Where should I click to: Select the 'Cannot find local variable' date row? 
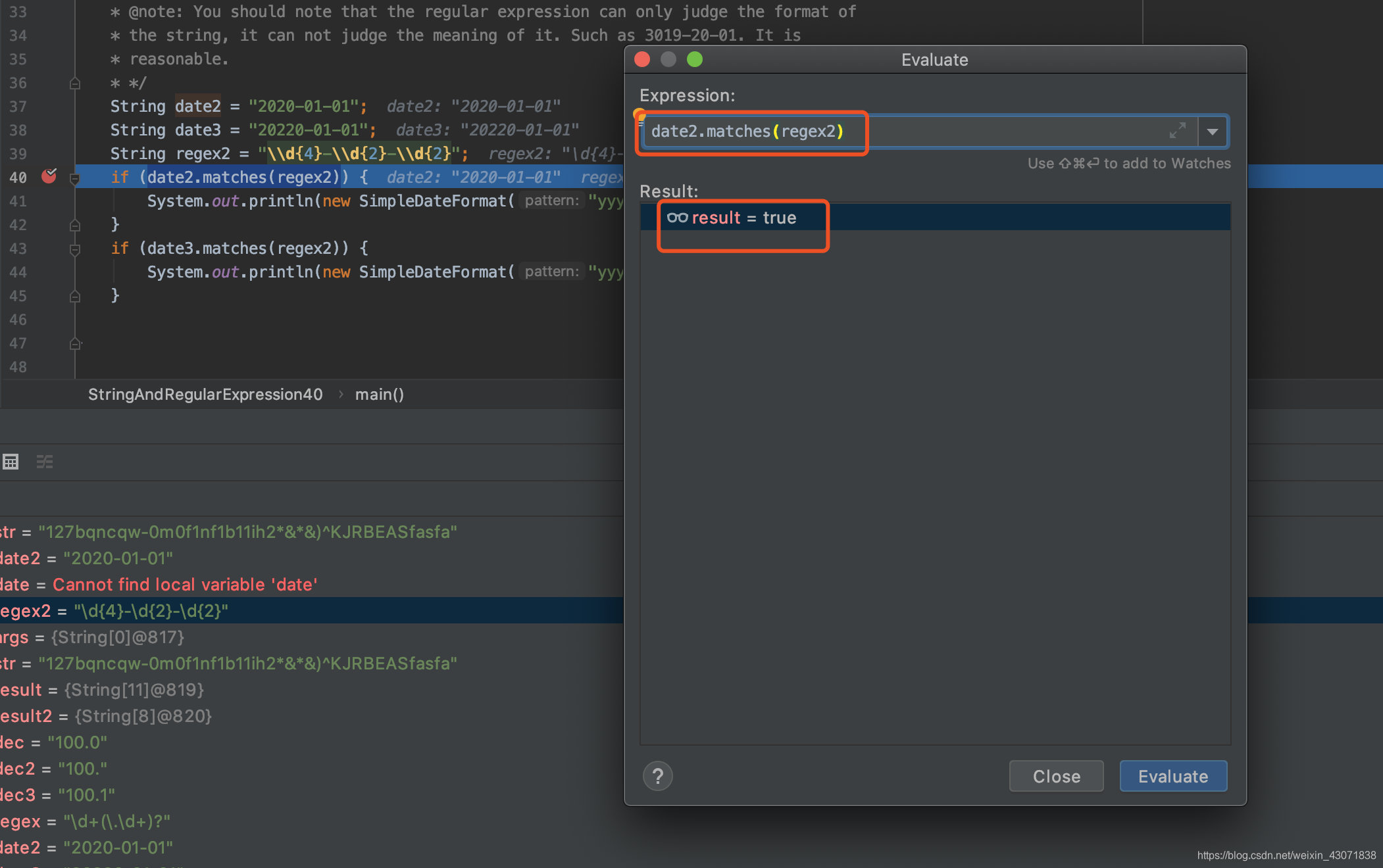coord(312,585)
